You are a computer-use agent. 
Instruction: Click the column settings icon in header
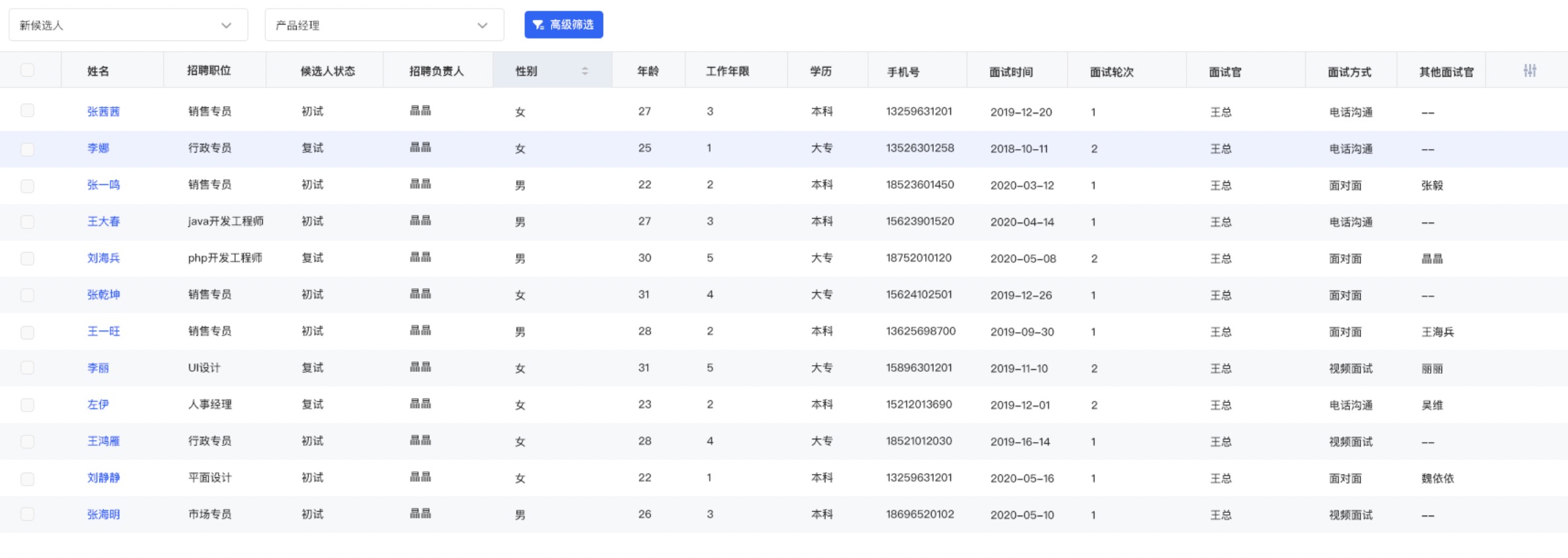[1529, 71]
